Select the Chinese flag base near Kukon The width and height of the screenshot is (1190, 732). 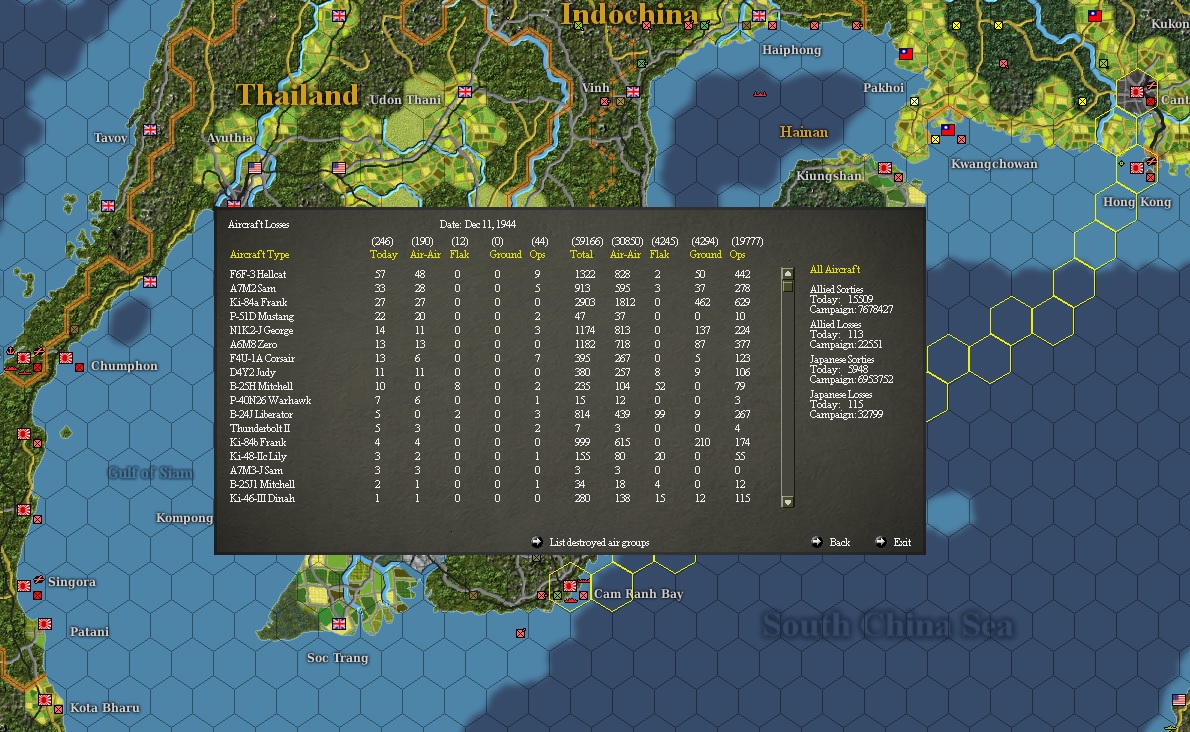click(x=1094, y=16)
